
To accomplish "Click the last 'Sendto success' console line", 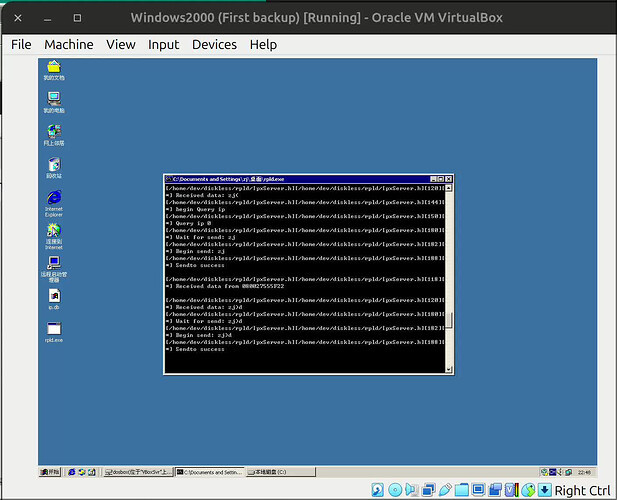I will point(195,349).
